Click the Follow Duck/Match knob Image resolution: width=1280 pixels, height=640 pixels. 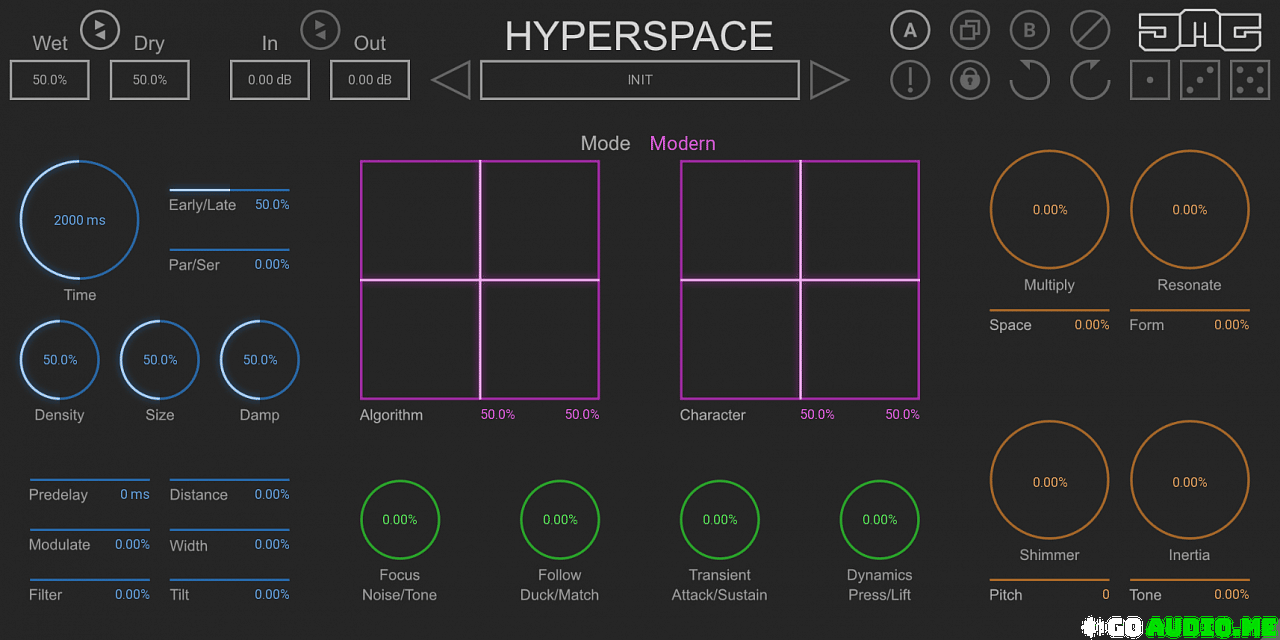pos(560,520)
